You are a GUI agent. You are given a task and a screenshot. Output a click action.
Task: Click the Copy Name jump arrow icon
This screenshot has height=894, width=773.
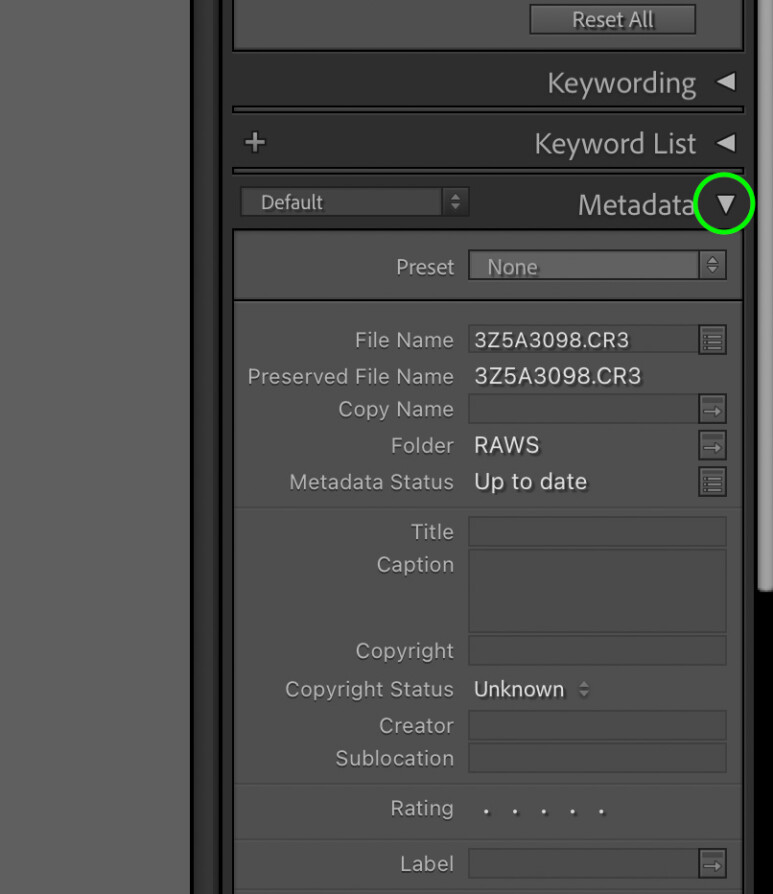pos(712,409)
